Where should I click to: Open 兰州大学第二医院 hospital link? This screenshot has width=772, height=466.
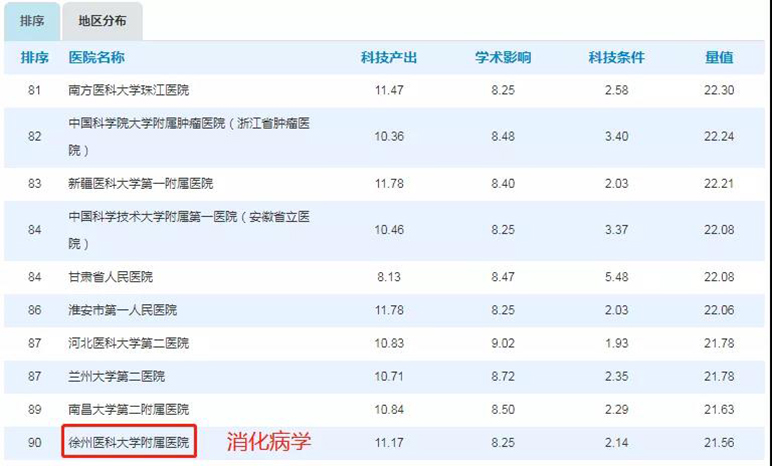[x=116, y=376]
